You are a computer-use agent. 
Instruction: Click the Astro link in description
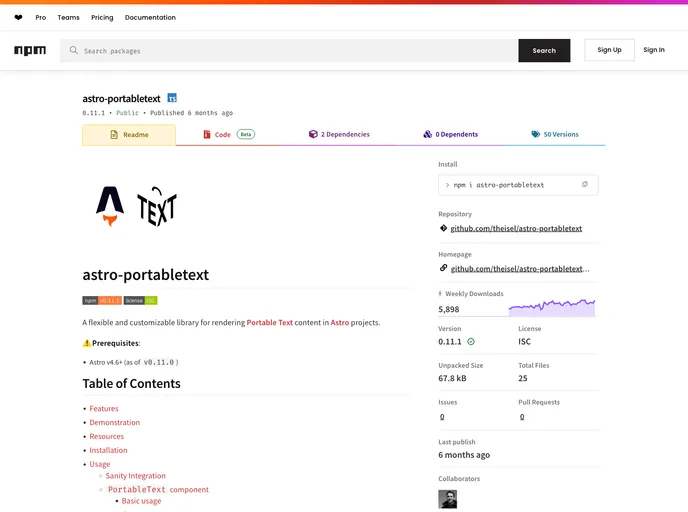[340, 322]
